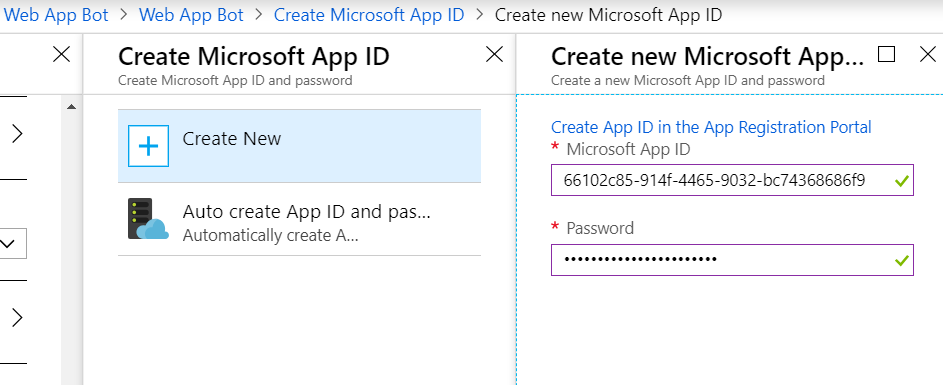Open the dropdown box in the left blade
The height and width of the screenshot is (385, 943).
tap(11, 244)
